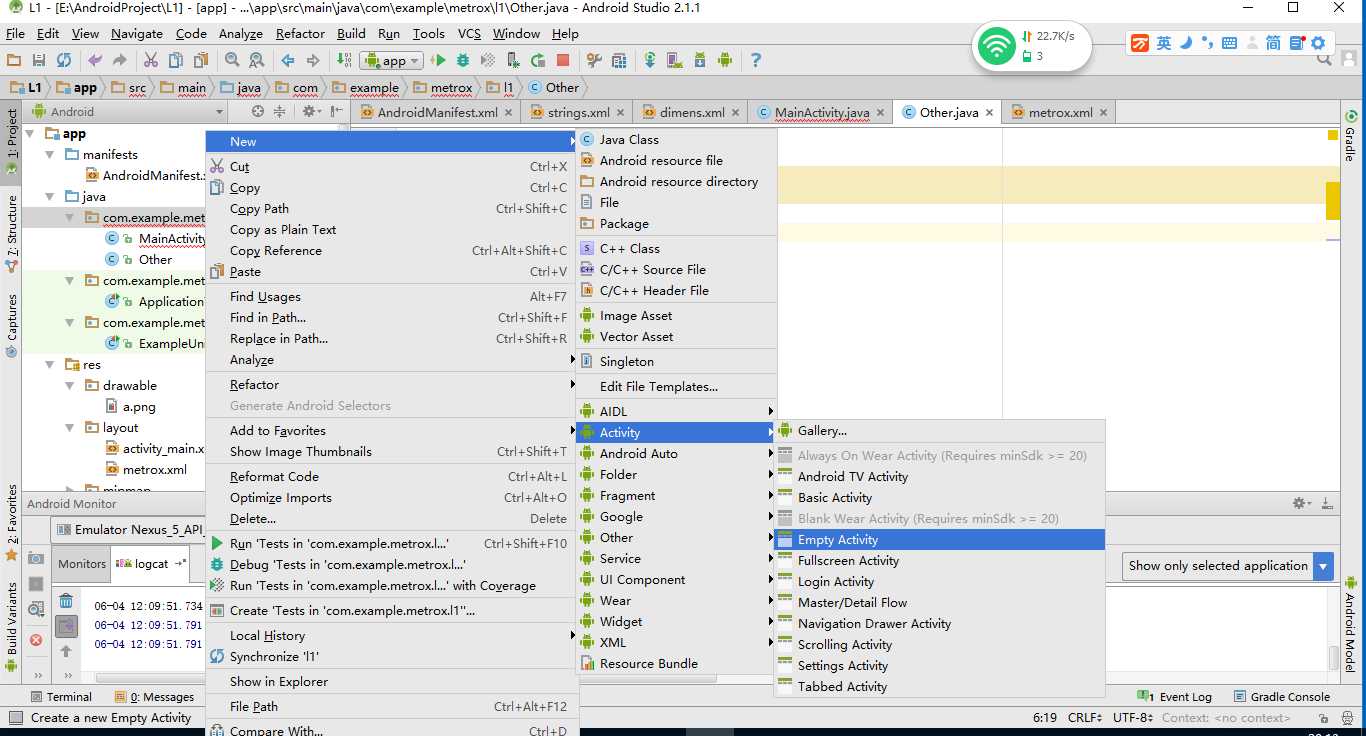Viewport: 1366px width, 736px height.
Task: Choose Java Class in New submenu
Action: [x=677, y=140]
